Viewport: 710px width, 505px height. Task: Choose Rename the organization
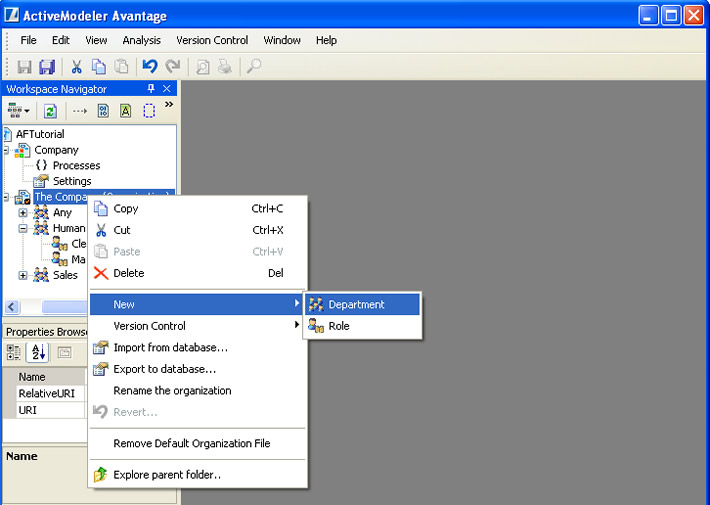[197, 390]
